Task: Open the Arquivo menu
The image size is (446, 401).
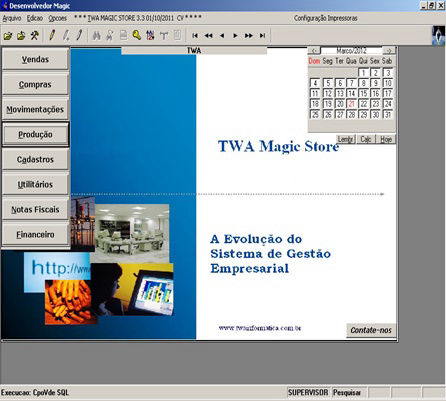Action: [12, 18]
